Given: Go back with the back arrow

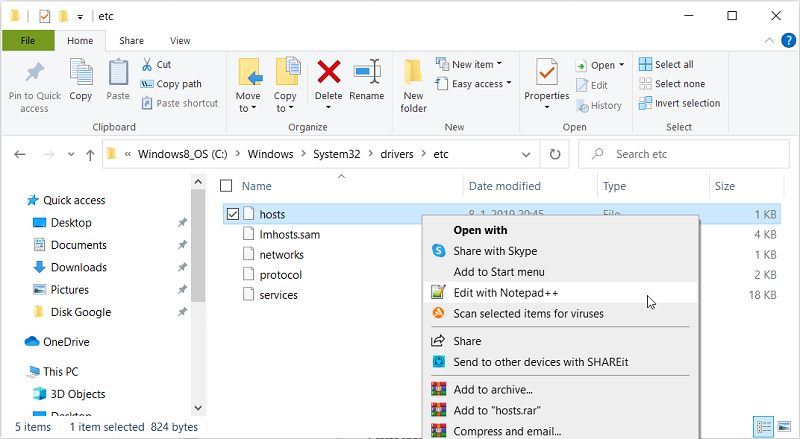Looking at the screenshot, I should pyautogui.click(x=19, y=154).
